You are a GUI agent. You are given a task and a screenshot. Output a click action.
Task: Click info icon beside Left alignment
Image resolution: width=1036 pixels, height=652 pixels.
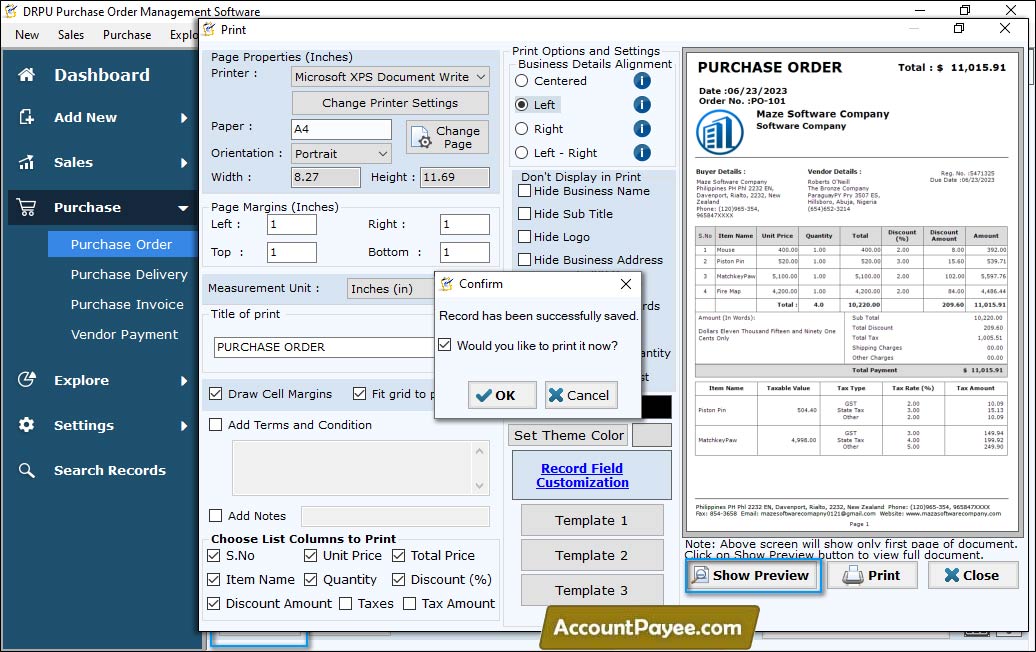(642, 104)
